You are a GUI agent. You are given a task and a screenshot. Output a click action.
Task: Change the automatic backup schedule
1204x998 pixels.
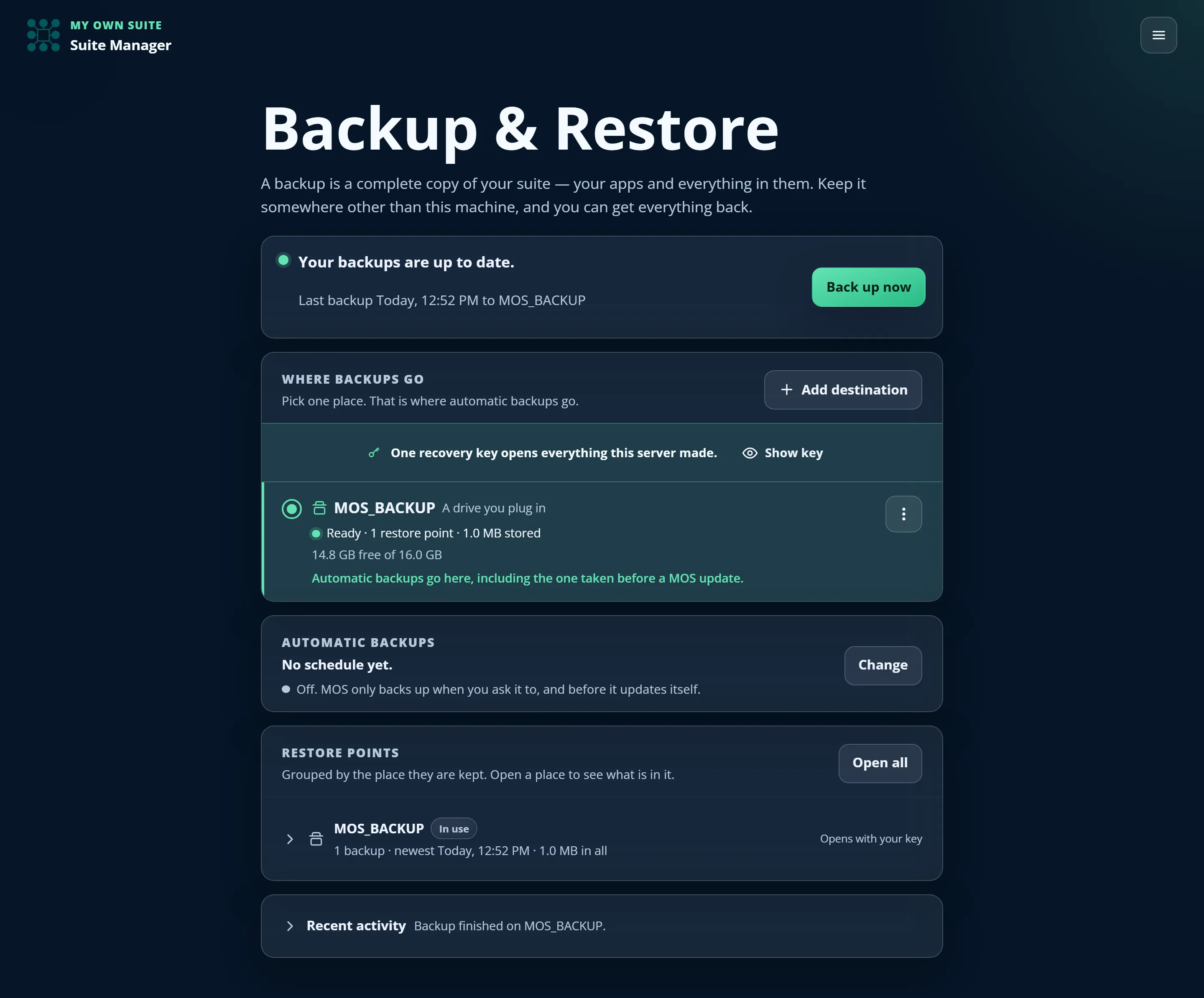(x=883, y=665)
